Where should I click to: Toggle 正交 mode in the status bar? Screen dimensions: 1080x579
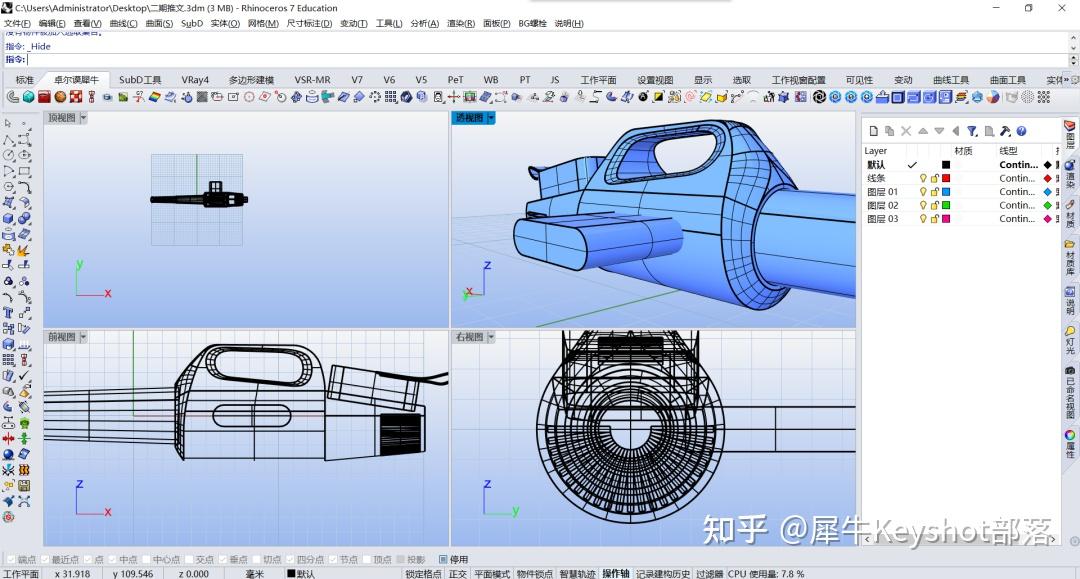(456, 573)
